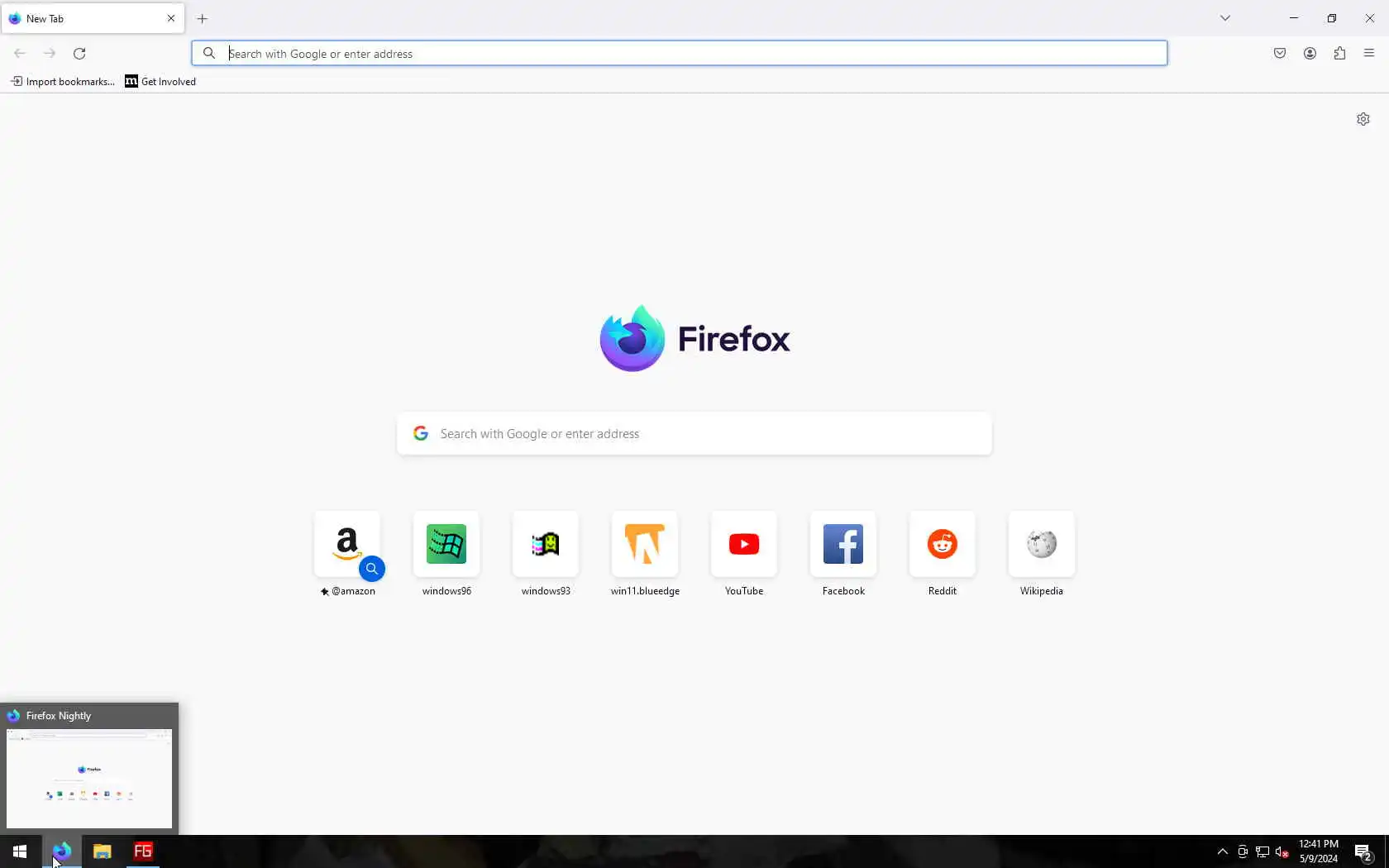Click the Google G icon in search box
Image resolution: width=1389 pixels, height=868 pixels.
point(421,433)
